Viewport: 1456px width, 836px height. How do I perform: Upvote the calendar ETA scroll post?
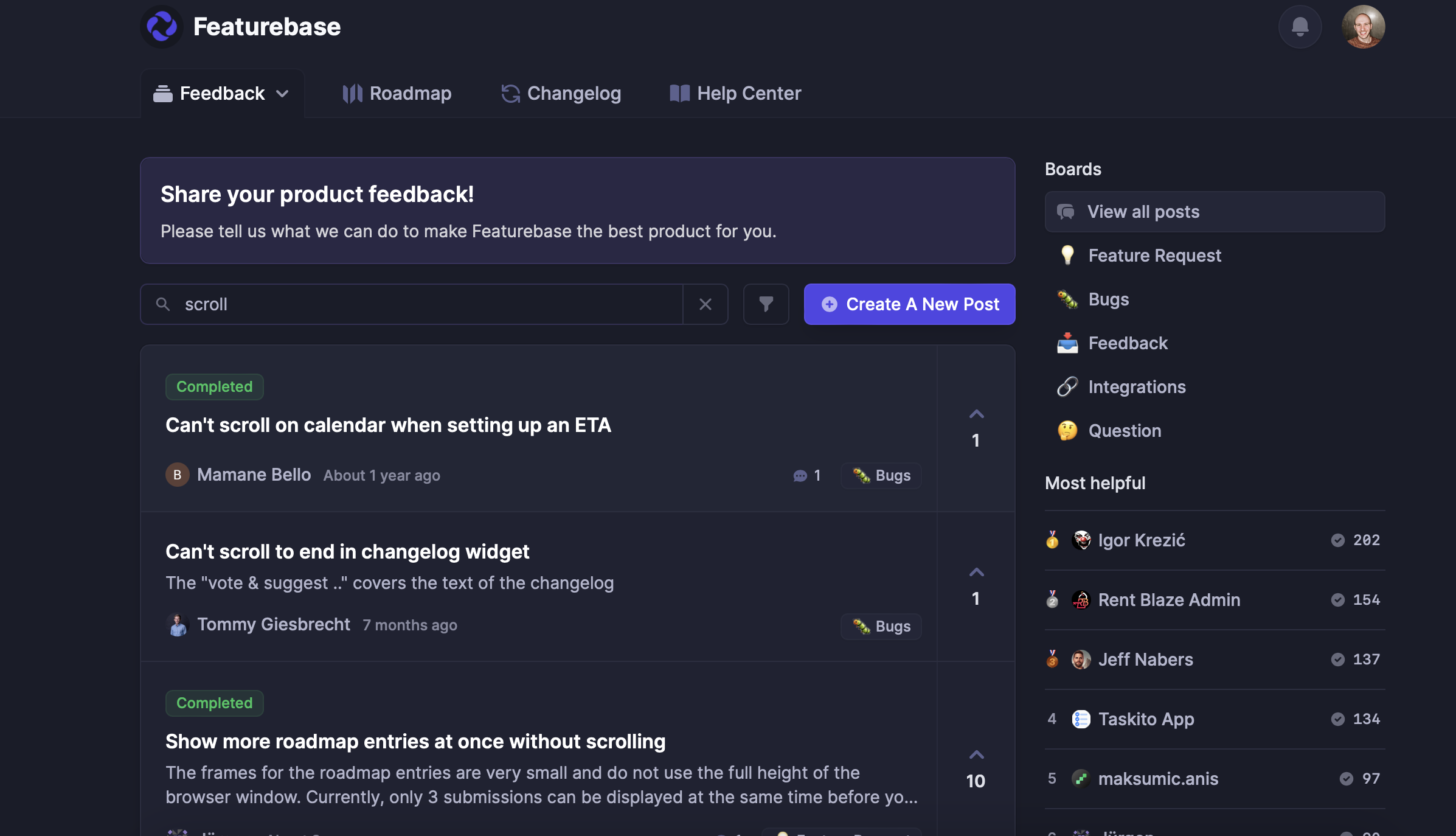click(976, 415)
